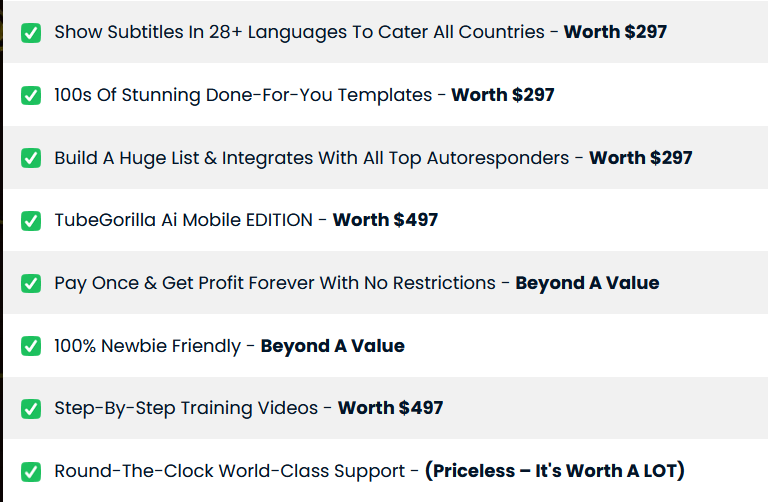This screenshot has height=502, width=768.
Task: Click 'Beyond A Value' after 100% Newbie Friendly
Action: pos(332,346)
